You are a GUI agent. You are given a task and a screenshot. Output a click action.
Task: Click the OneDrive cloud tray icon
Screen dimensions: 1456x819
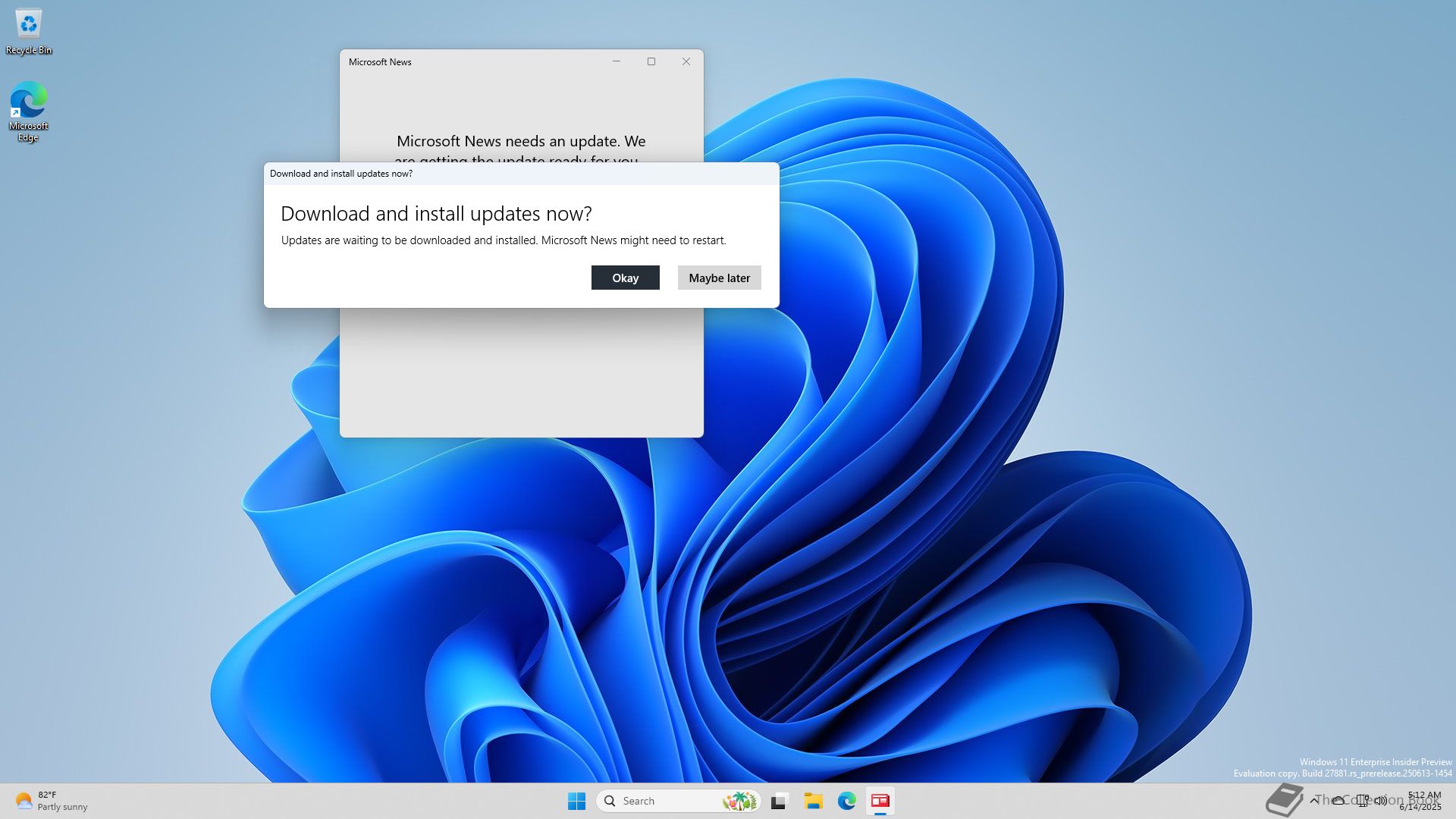(1338, 800)
